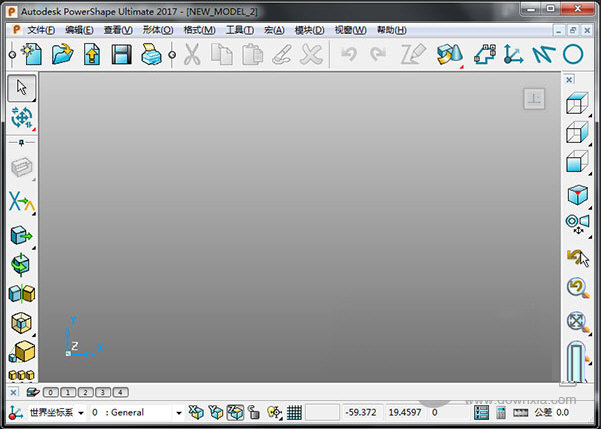Close the levels toolbar with X button
601x429 pixels.
click(13, 392)
